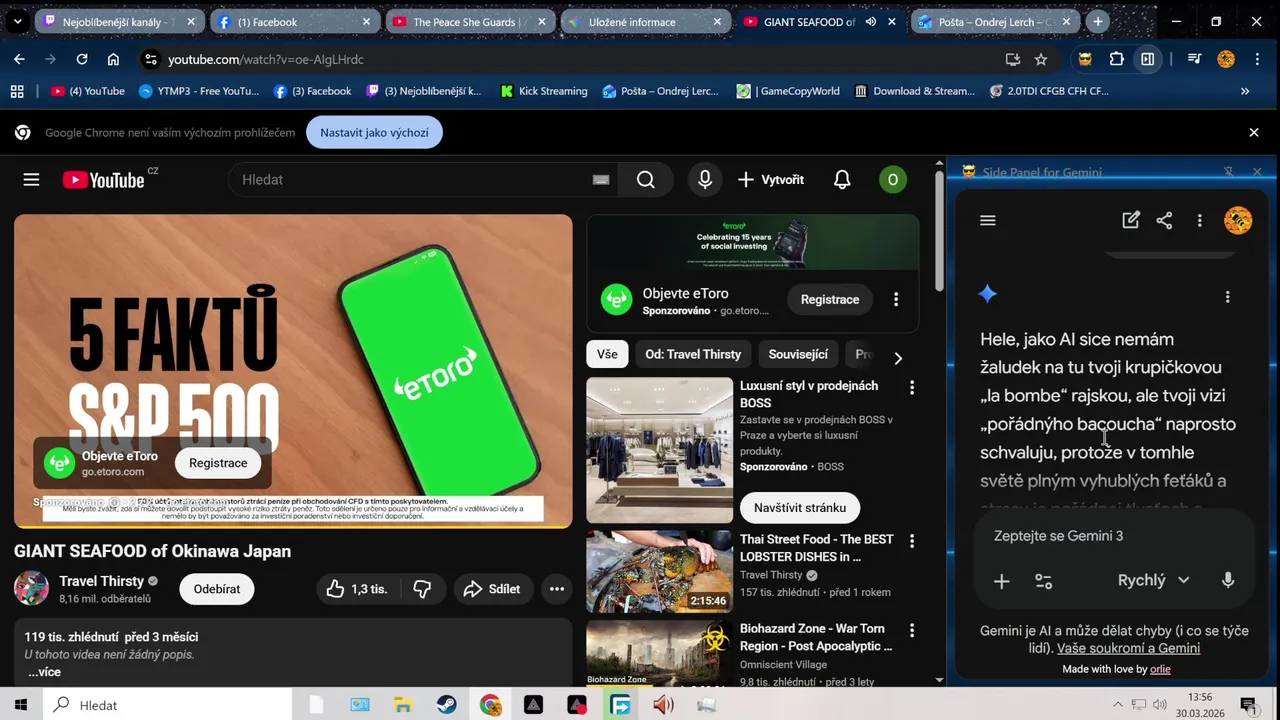Click Registrace beside Objevte eToro card

[x=830, y=299]
